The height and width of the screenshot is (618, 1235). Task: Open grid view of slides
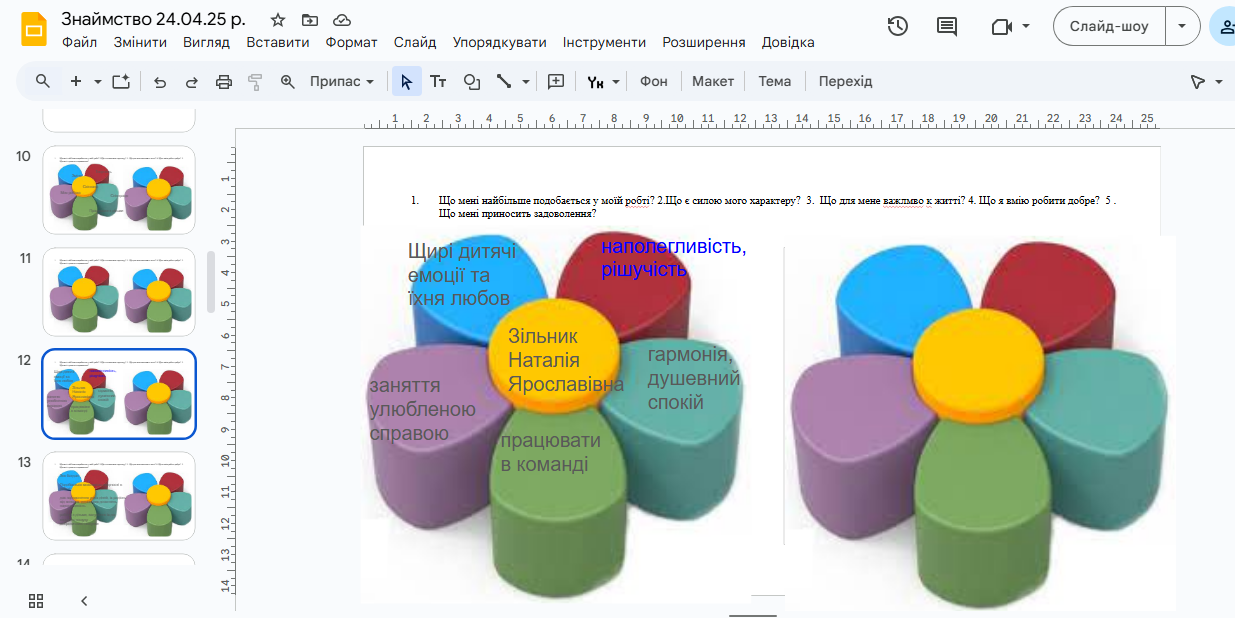pos(36,601)
